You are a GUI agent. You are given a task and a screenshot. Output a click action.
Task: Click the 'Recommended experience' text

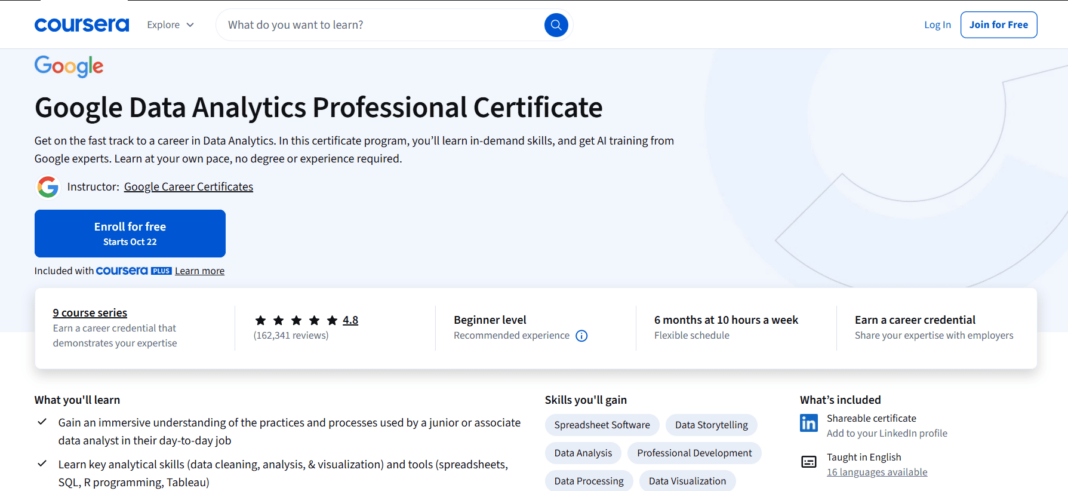coord(512,336)
